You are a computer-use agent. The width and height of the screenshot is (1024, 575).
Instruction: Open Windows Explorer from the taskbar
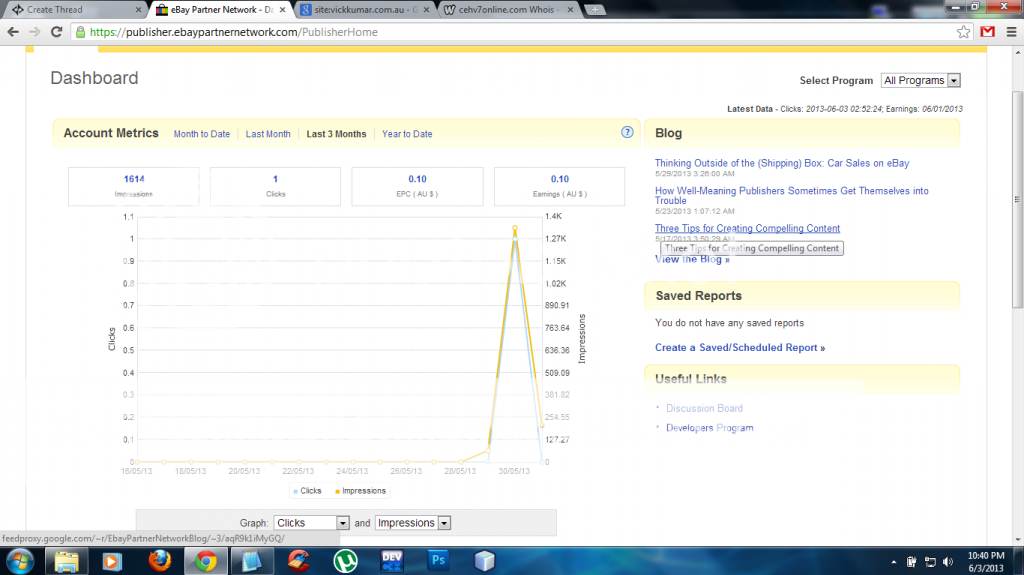click(66, 561)
